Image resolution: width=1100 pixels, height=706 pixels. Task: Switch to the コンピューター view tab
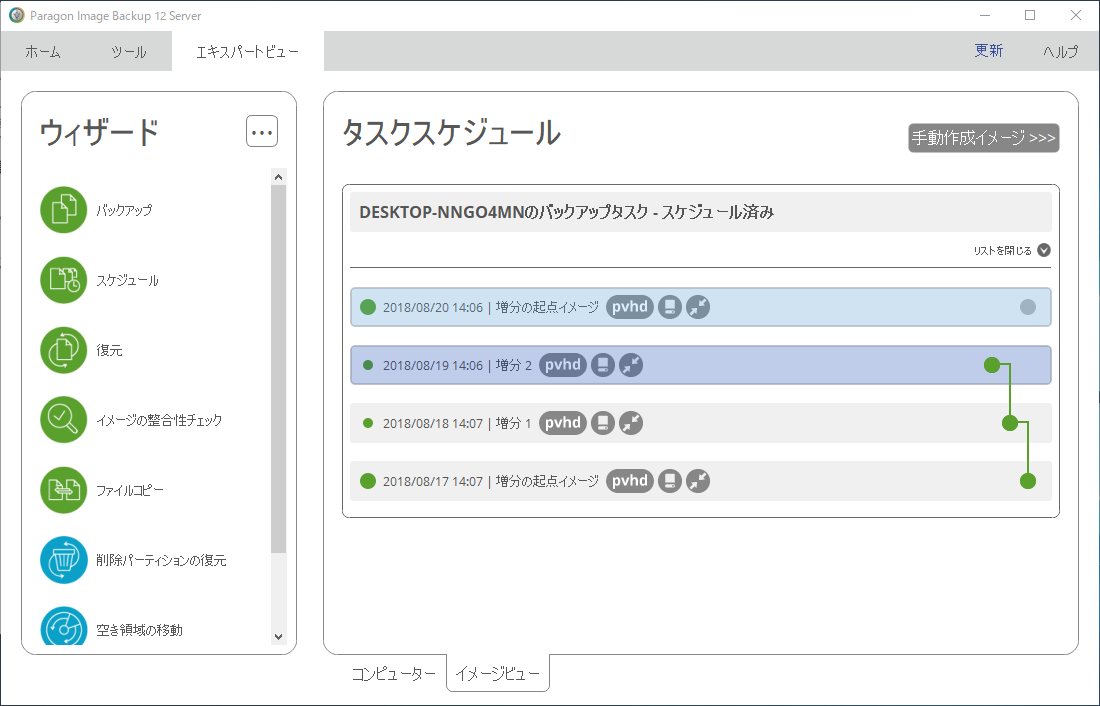393,674
